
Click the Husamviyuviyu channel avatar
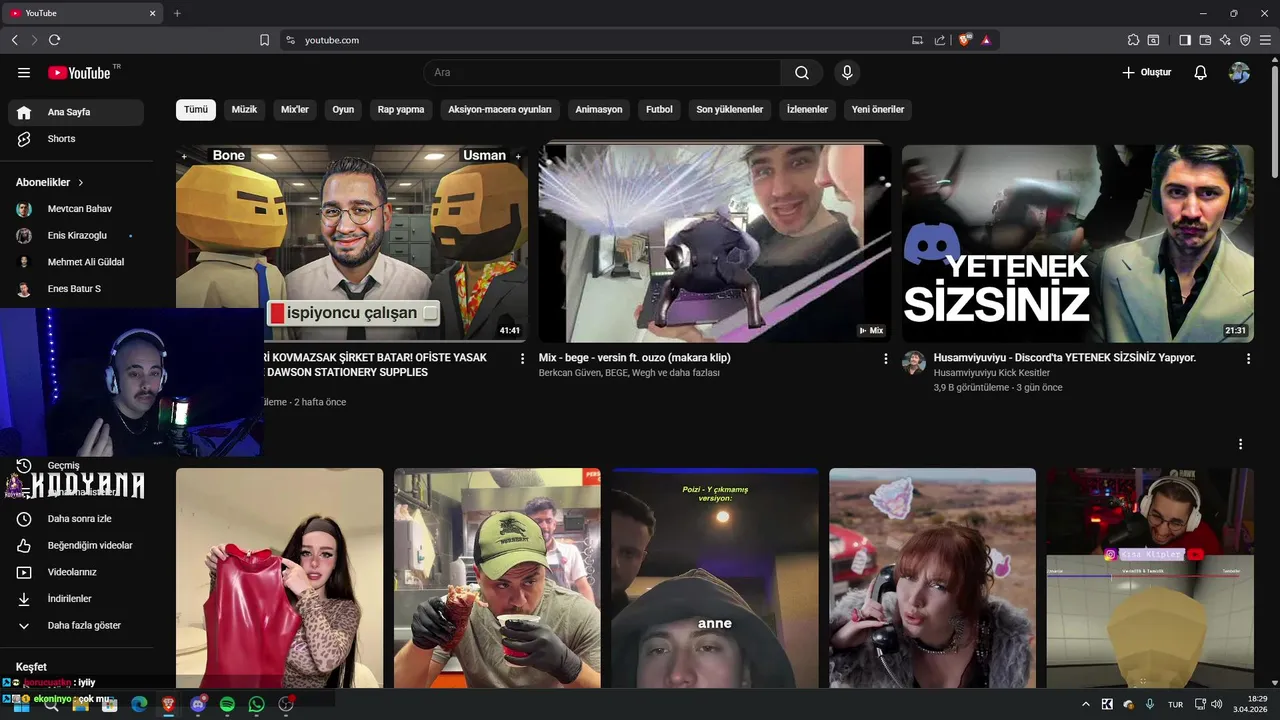[x=914, y=362]
